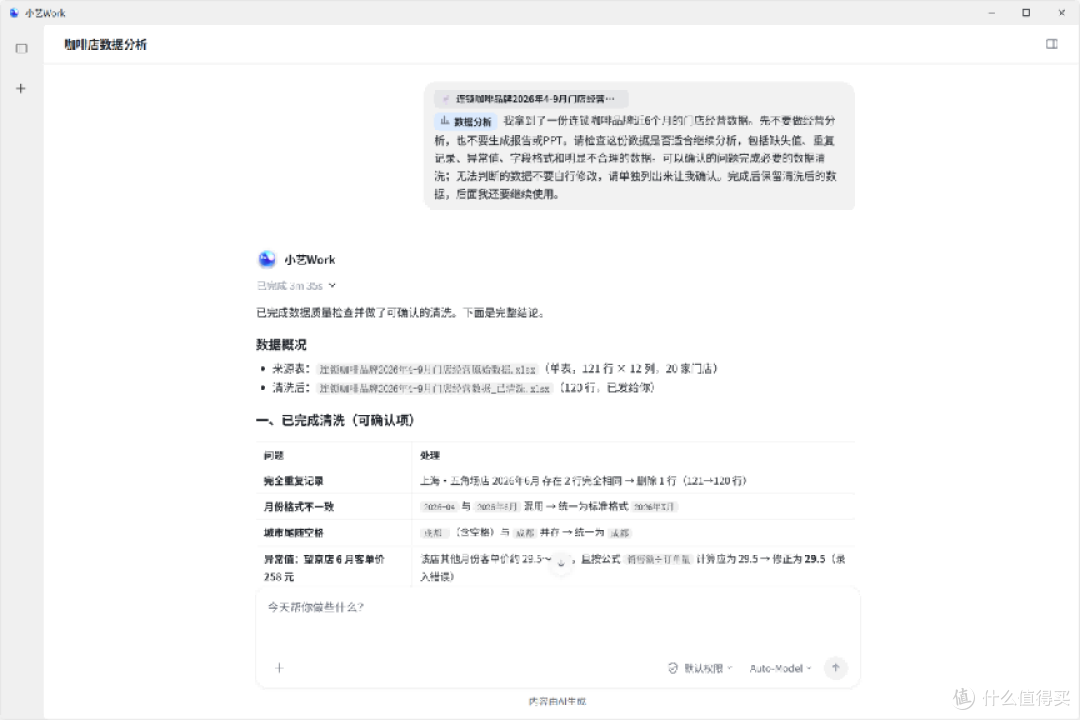Click the 内容由AI生成 footer text
This screenshot has width=1080, height=720.
pos(557,701)
